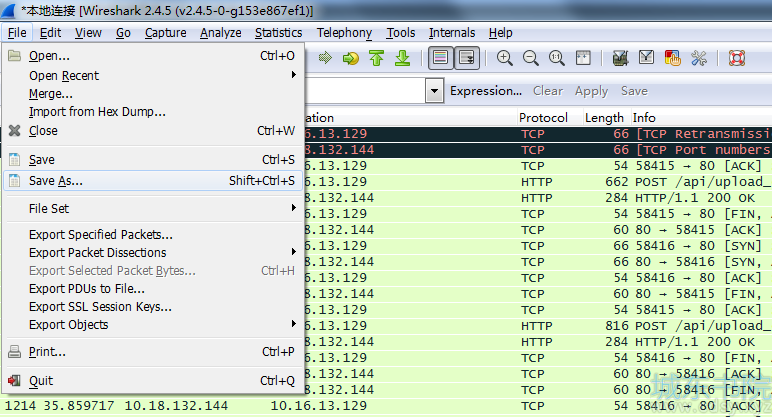Image resolution: width=772 pixels, height=417 pixels.
Task: Click the Apply filter button
Action: [591, 91]
